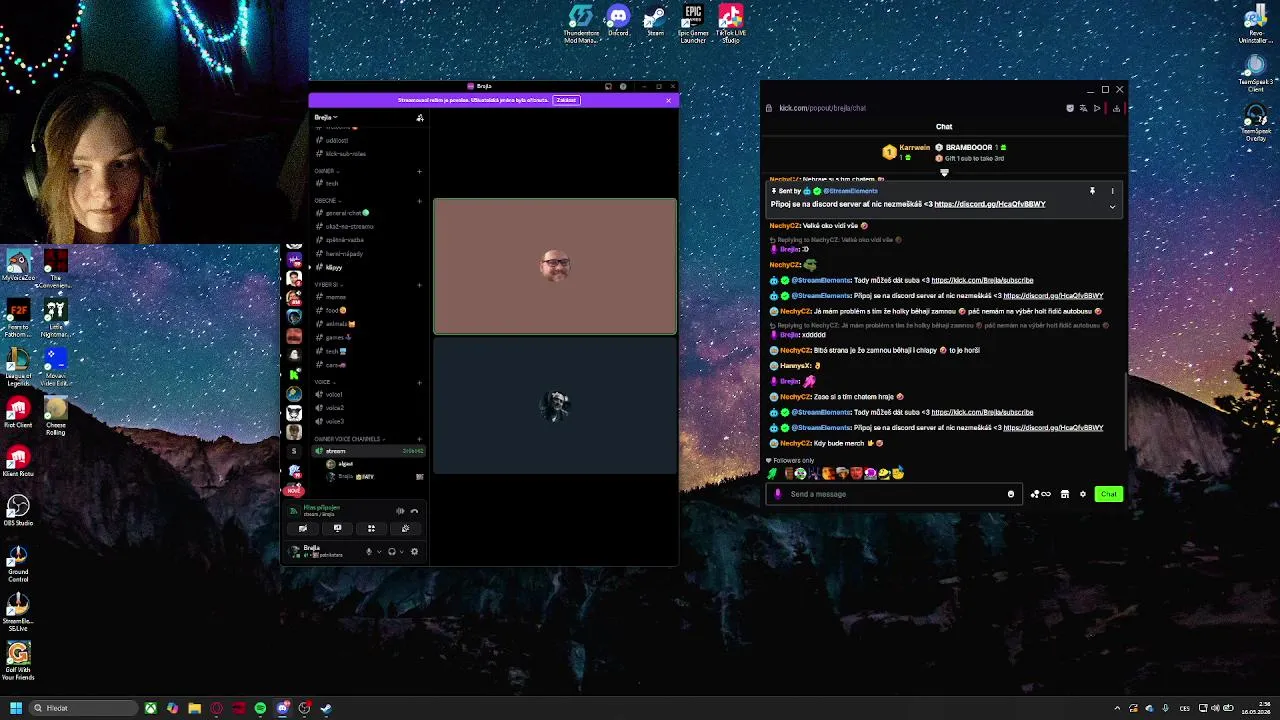This screenshot has height=720, width=1280.
Task: Open TikTok LIVE Studio shortcut
Action: click(730, 24)
